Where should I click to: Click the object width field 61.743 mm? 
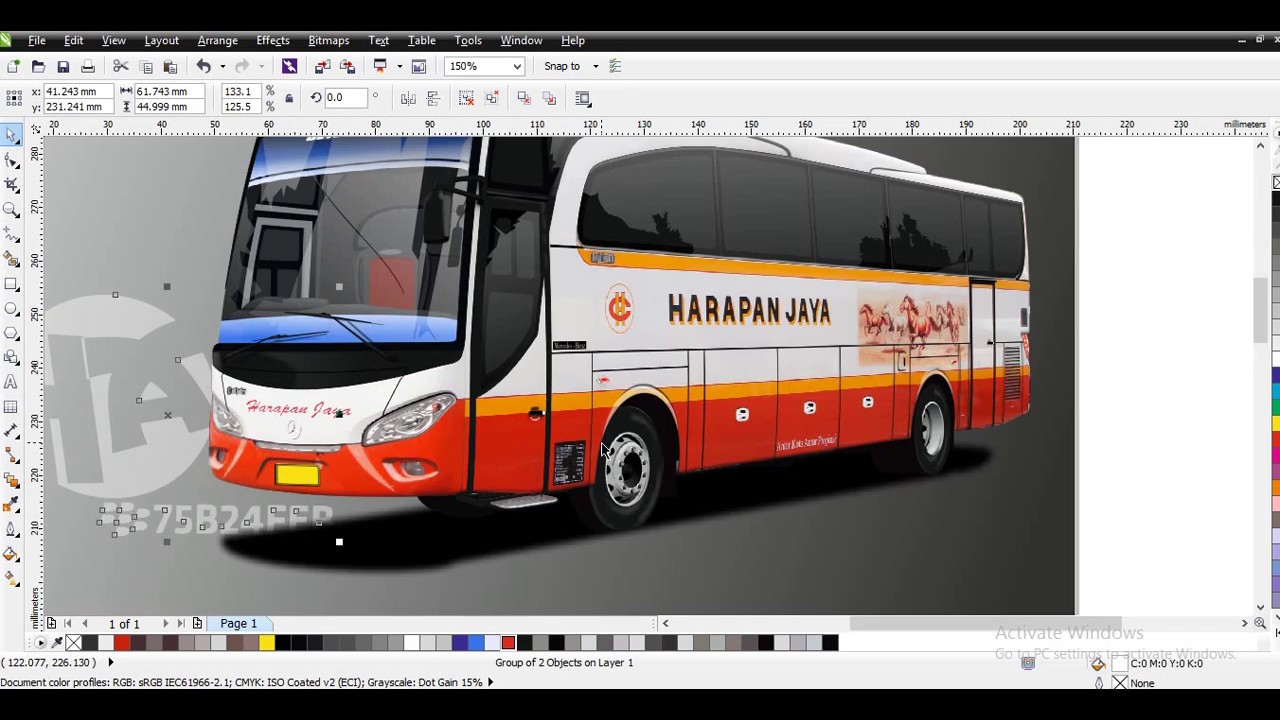pos(168,91)
